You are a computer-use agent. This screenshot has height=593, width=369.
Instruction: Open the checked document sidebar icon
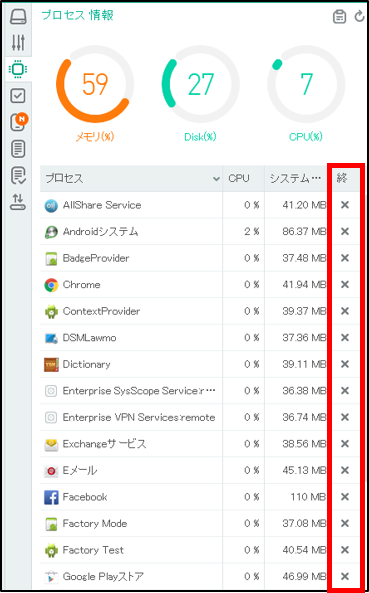click(x=18, y=176)
